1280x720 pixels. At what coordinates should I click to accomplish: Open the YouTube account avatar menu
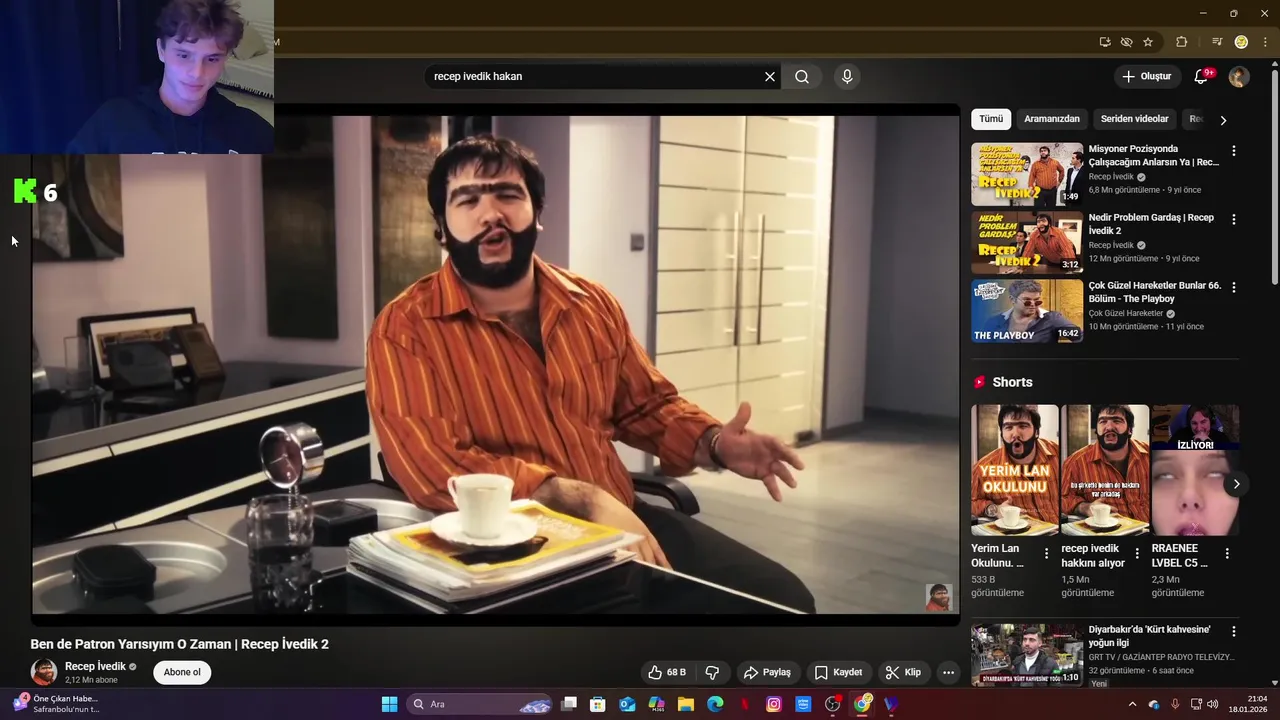(x=1239, y=76)
